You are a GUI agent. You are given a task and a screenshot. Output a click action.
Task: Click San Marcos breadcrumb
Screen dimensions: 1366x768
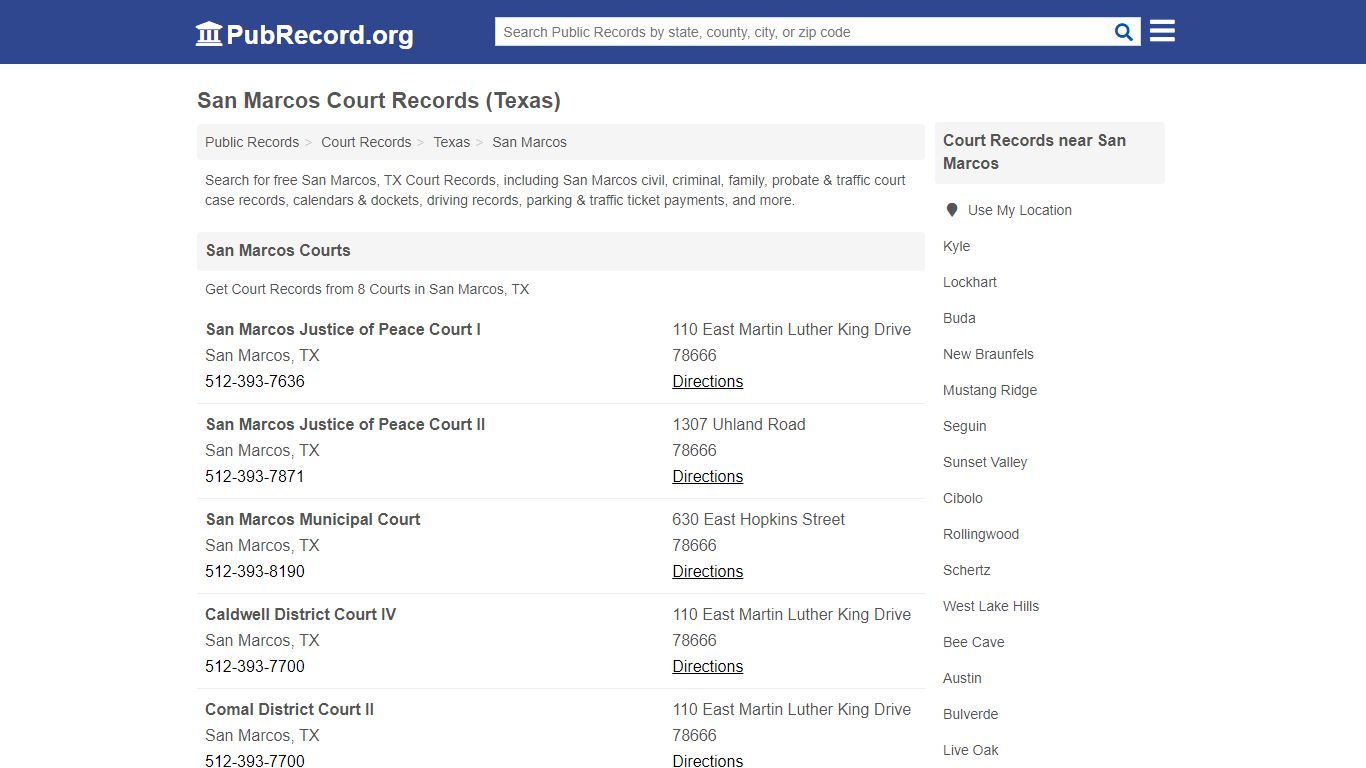[x=529, y=142]
